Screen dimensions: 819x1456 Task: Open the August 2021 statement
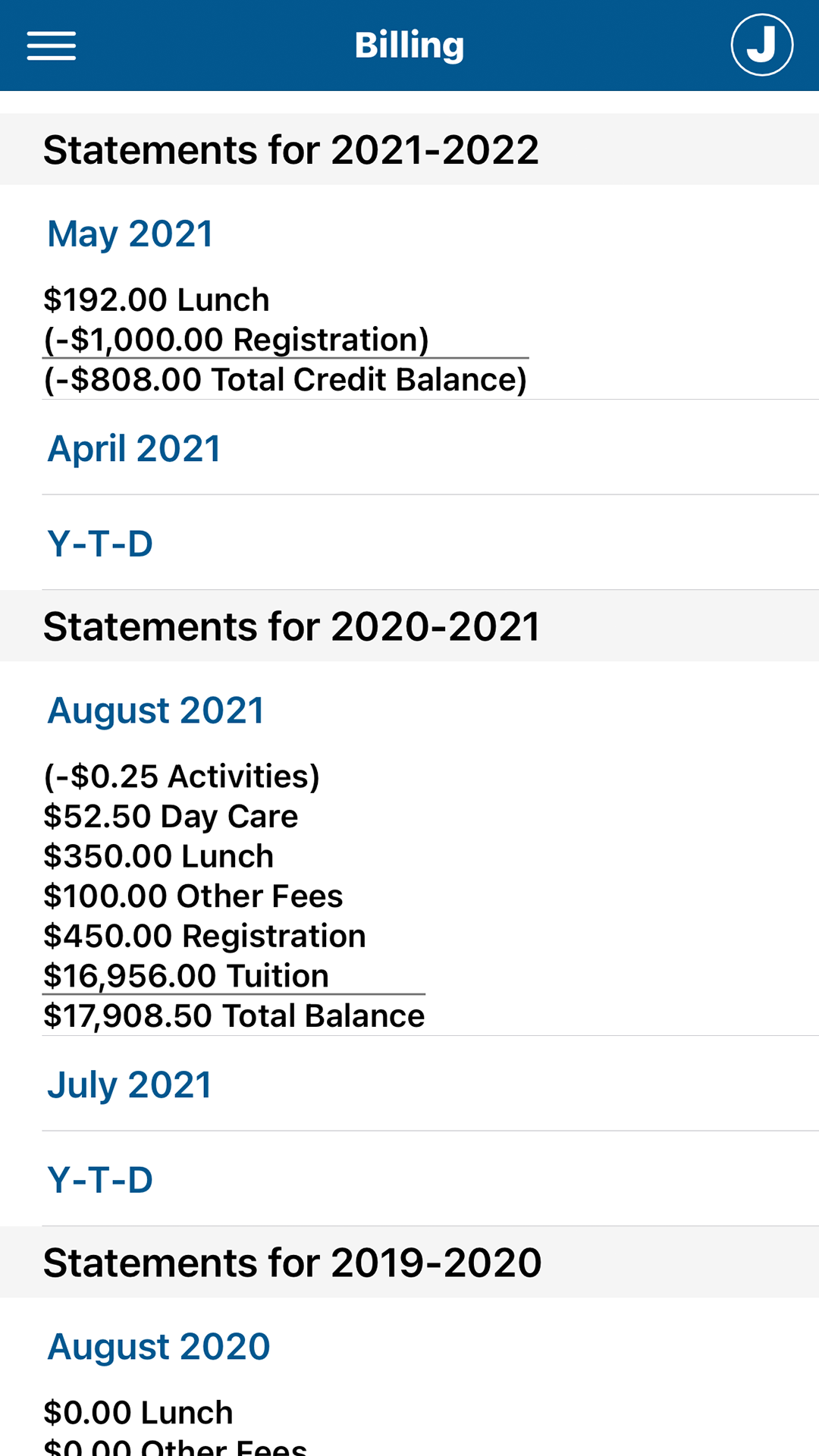[155, 711]
